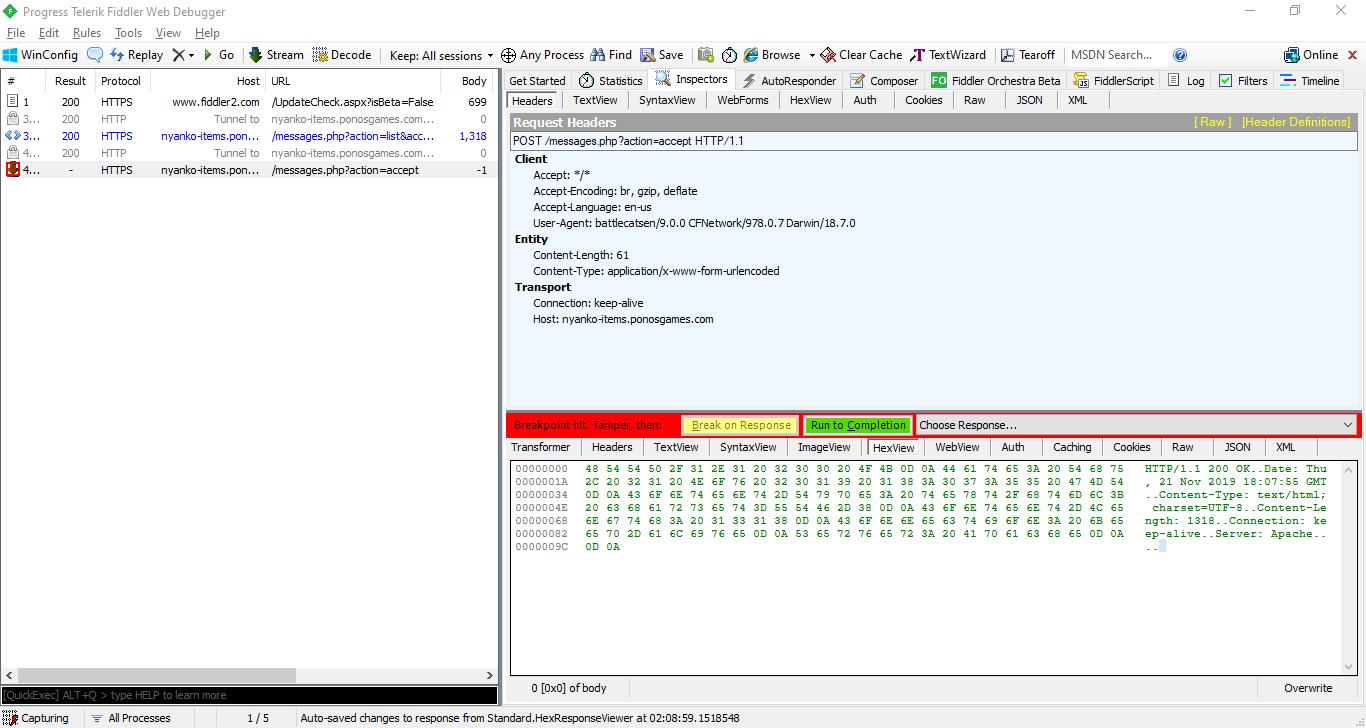This screenshot has height=728, width=1366.
Task: Open toolbar help question mark icon
Action: tap(1180, 55)
